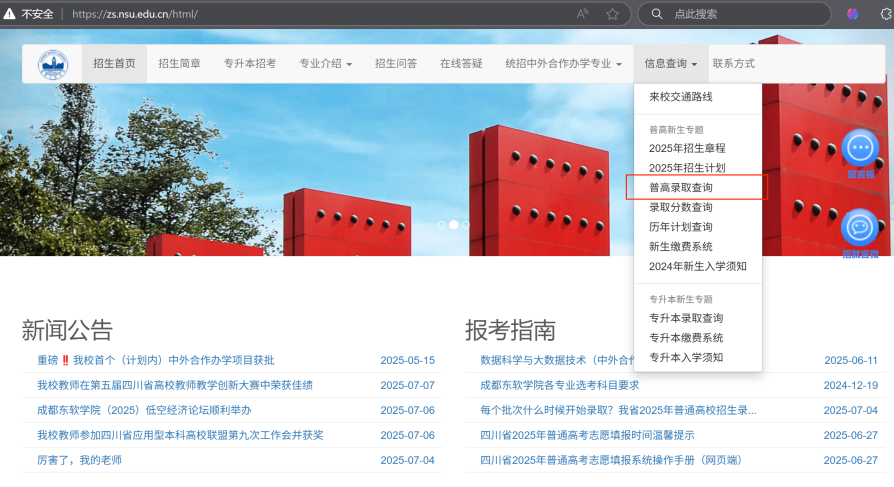894x487 pixels.
Task: Open guide 志愿填报系统操作手册（网页端）
Action: click(x=613, y=460)
